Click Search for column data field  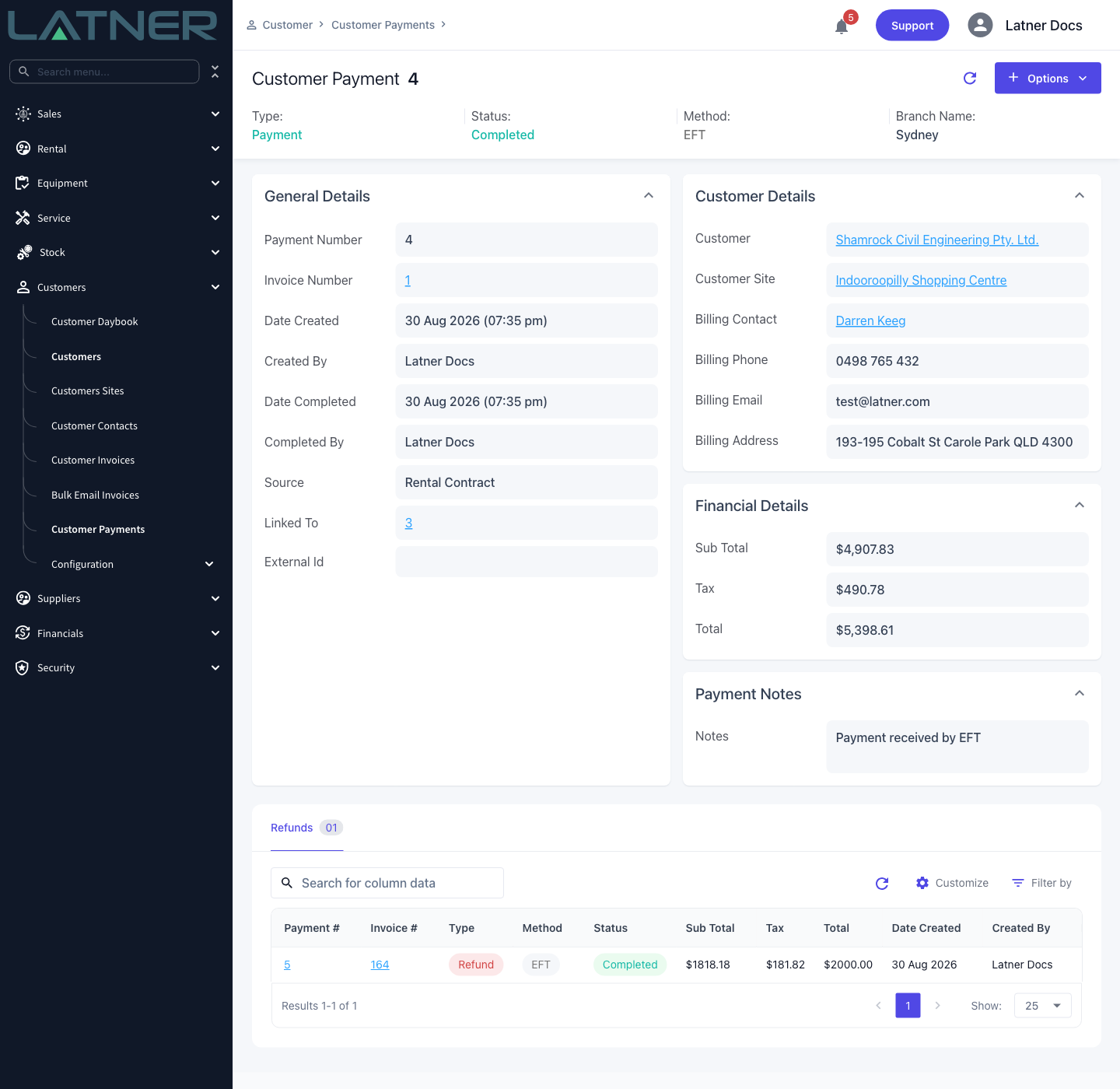click(387, 883)
